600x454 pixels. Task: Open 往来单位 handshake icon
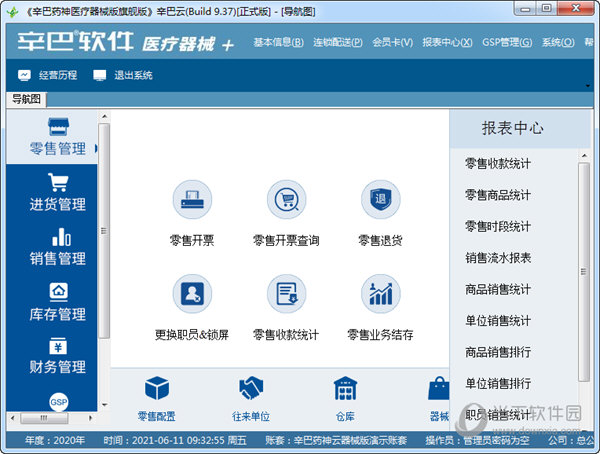click(251, 389)
